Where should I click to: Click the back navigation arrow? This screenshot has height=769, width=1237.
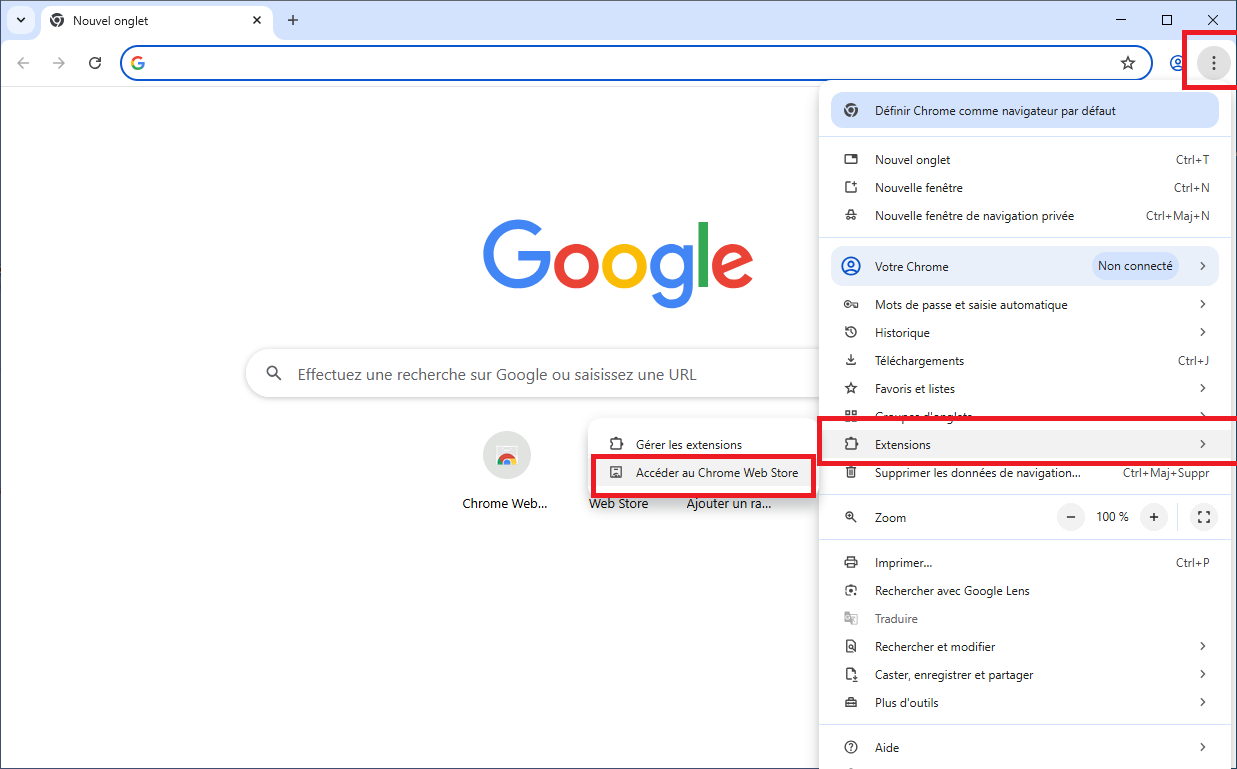(x=23, y=63)
